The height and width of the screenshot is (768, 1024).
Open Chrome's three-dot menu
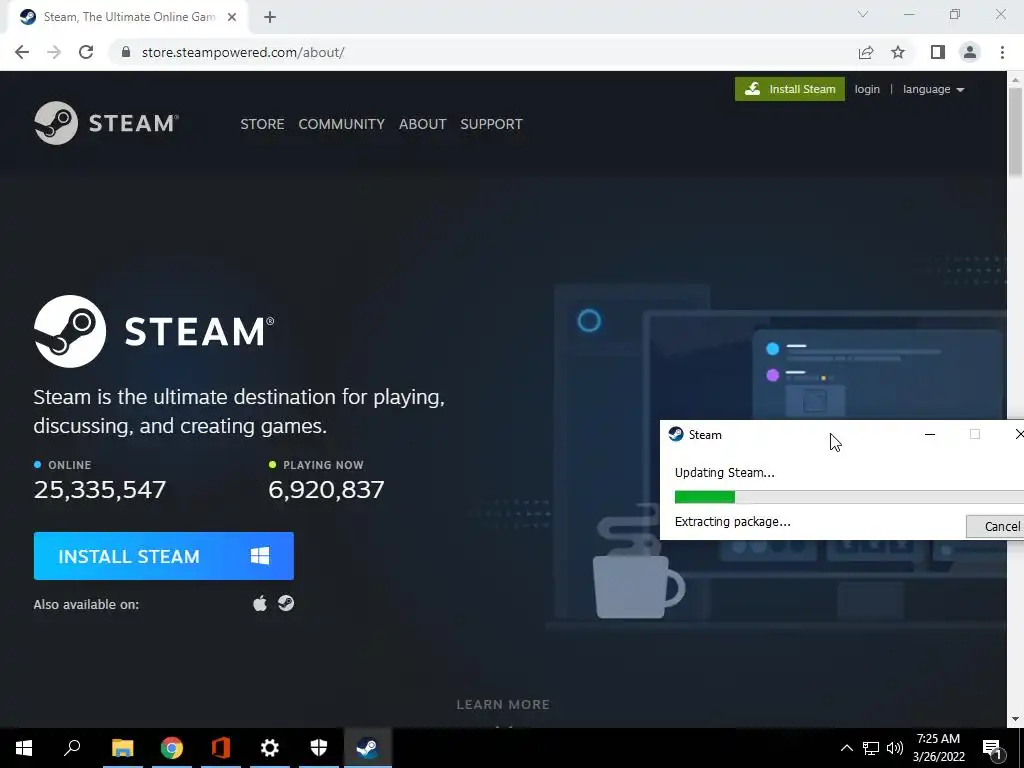(x=1002, y=52)
